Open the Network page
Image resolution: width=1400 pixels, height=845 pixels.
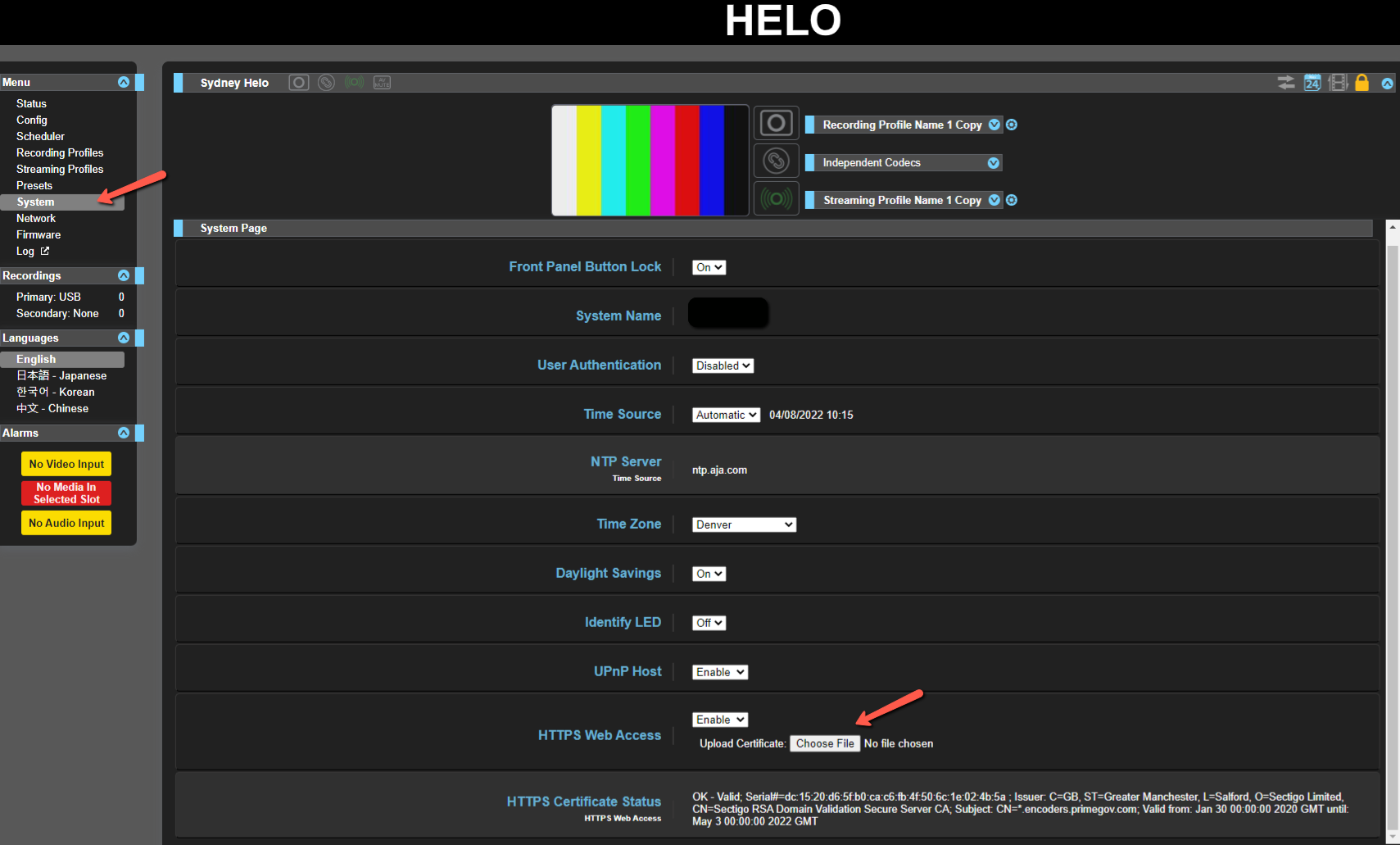click(36, 218)
